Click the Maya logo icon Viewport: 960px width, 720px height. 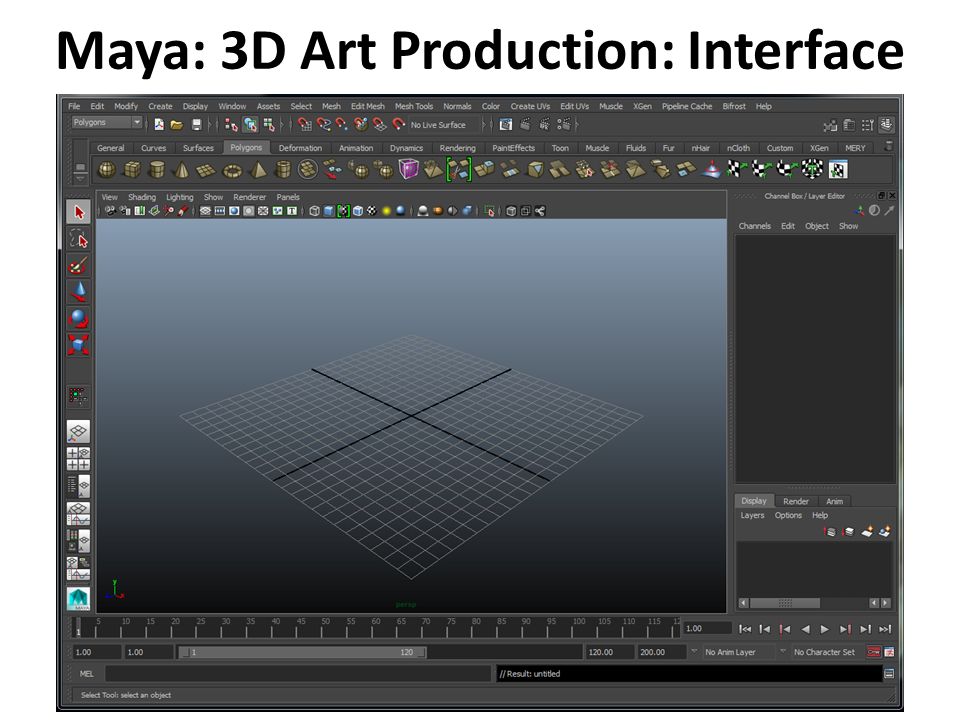click(78, 599)
